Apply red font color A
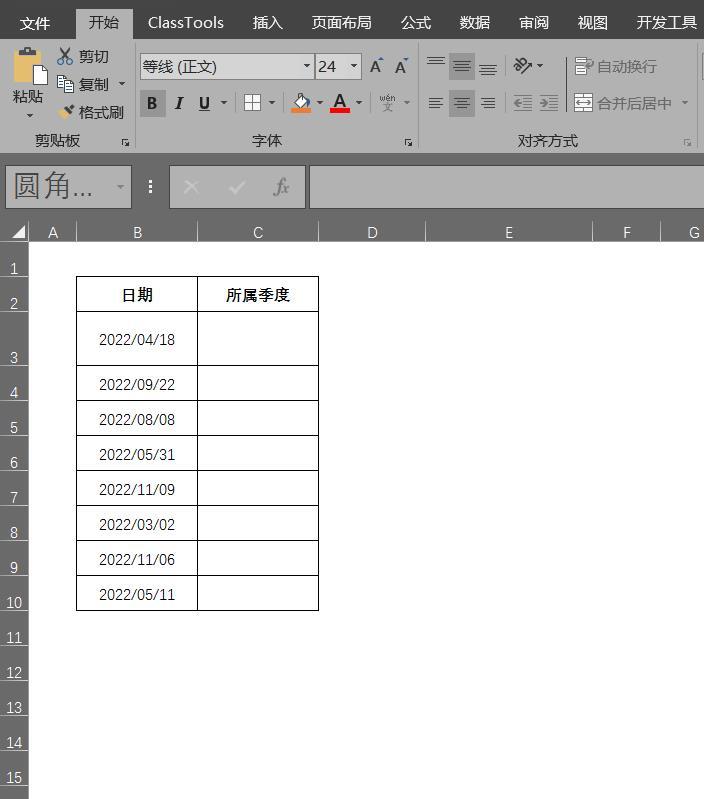This screenshot has width=704, height=799. (340, 103)
